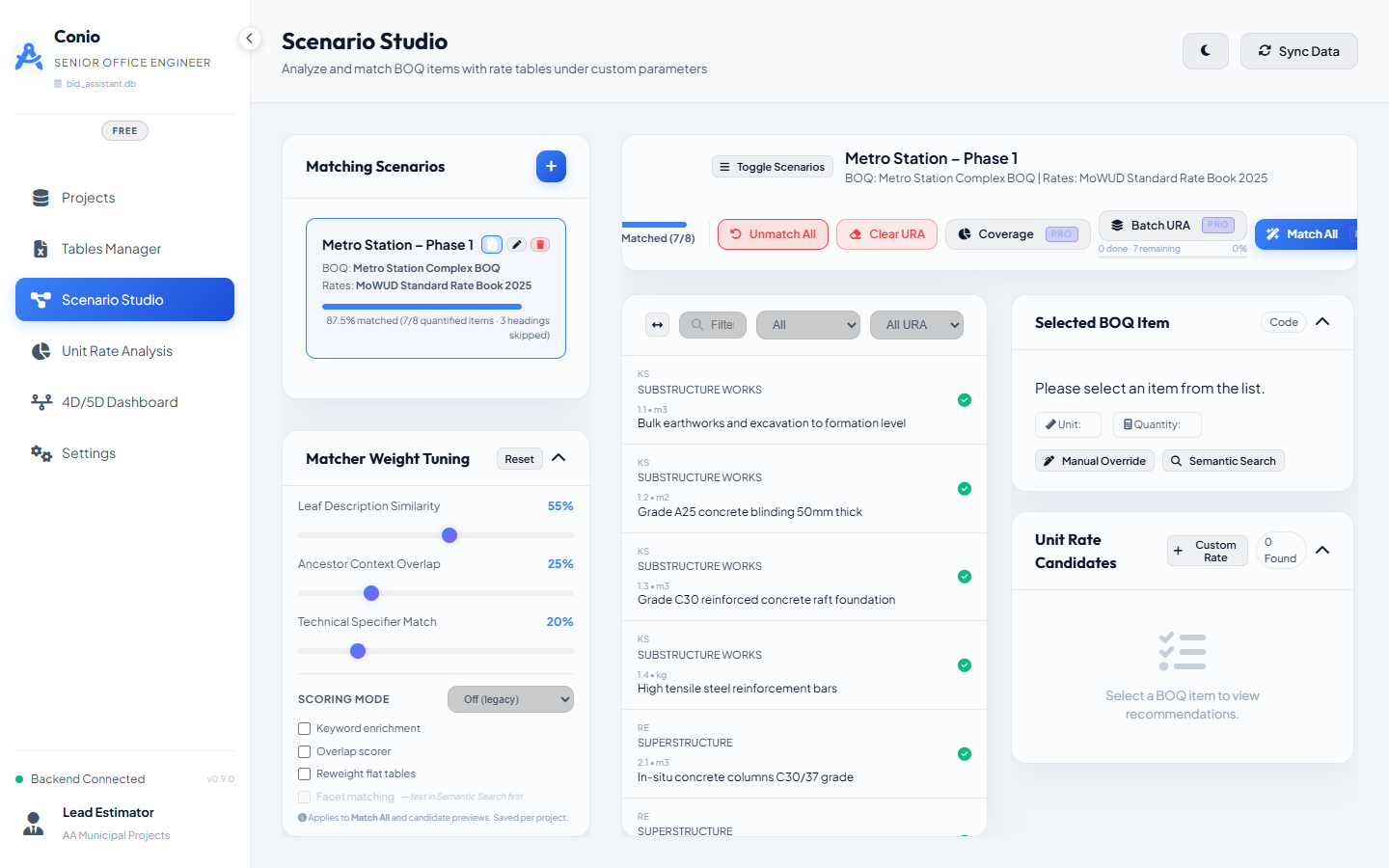Click the green check on concrete columns row
The width and height of the screenshot is (1389, 868).
pos(965,754)
